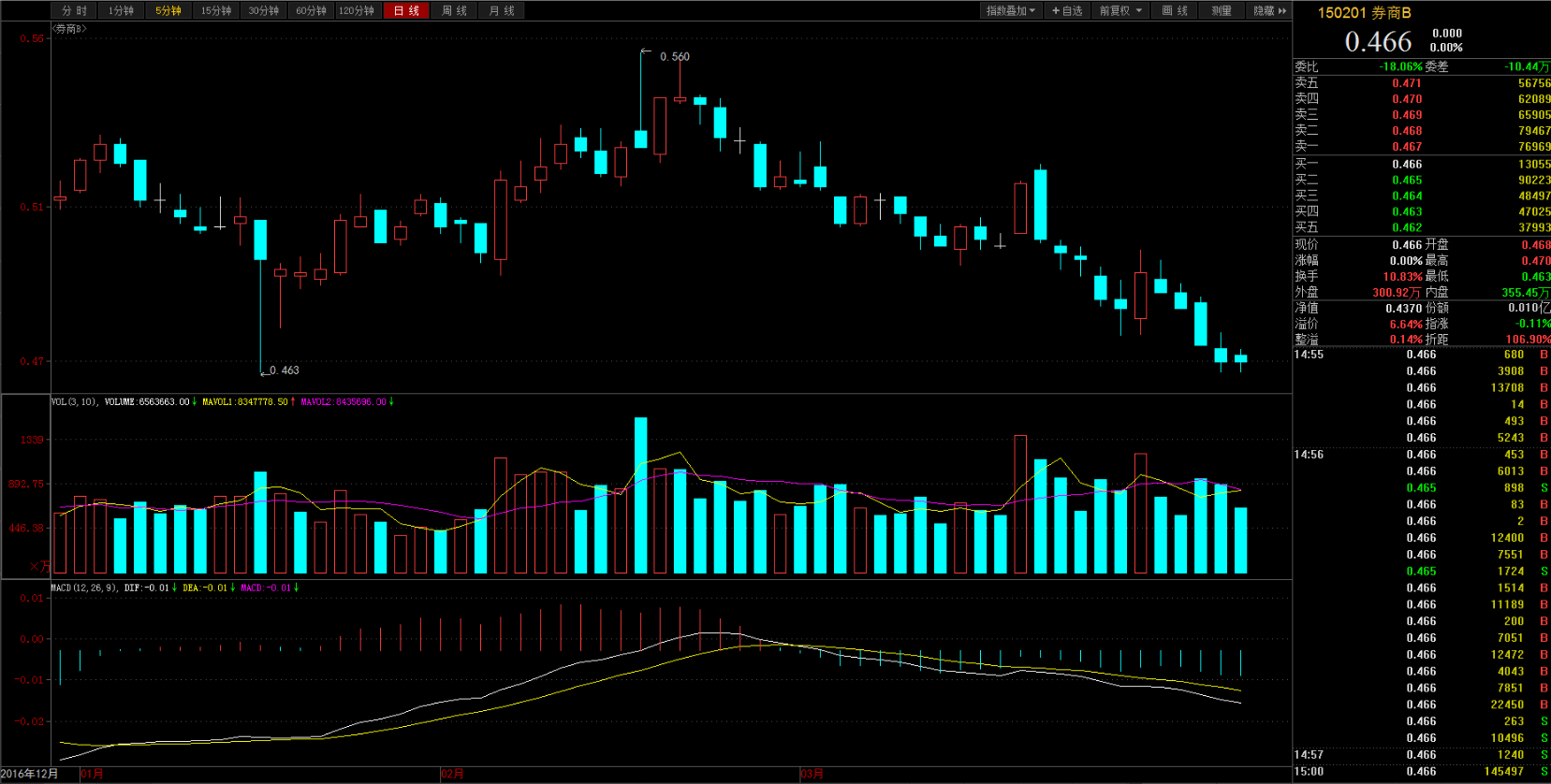Viewport: 1551px width, 784px height.
Task: Select the 卖五 ask price 0.471 row
Action: pos(1422,83)
